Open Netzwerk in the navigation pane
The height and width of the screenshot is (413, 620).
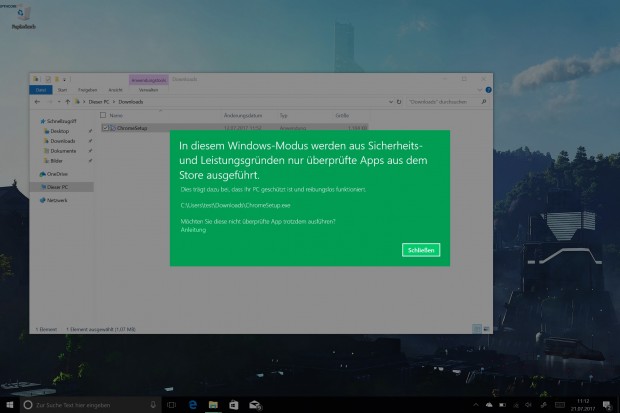pyautogui.click(x=54, y=200)
